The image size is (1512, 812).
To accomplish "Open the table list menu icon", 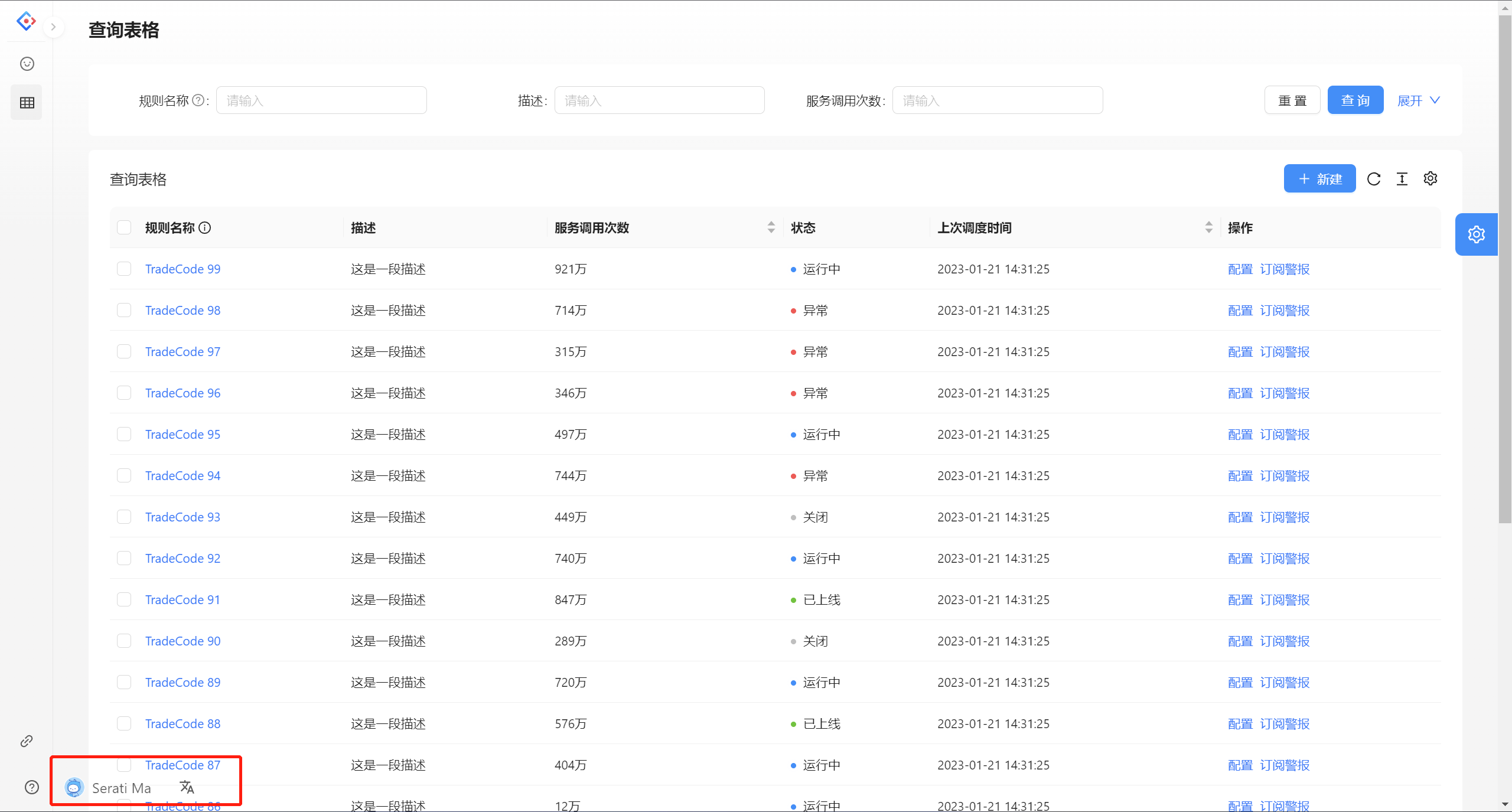I will 27,103.
